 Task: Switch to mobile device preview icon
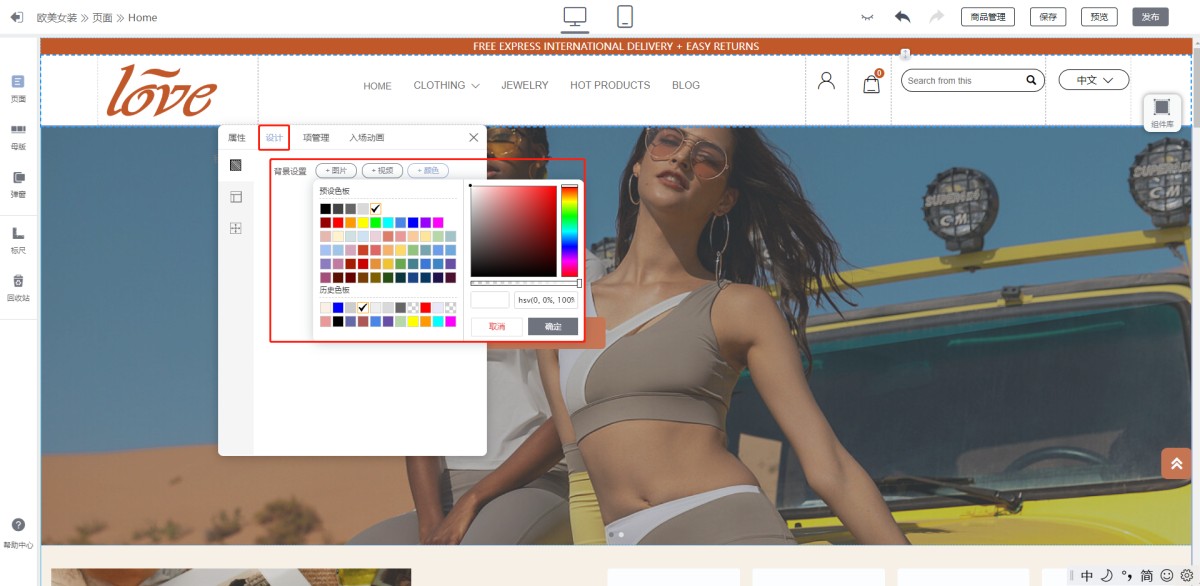click(x=625, y=17)
